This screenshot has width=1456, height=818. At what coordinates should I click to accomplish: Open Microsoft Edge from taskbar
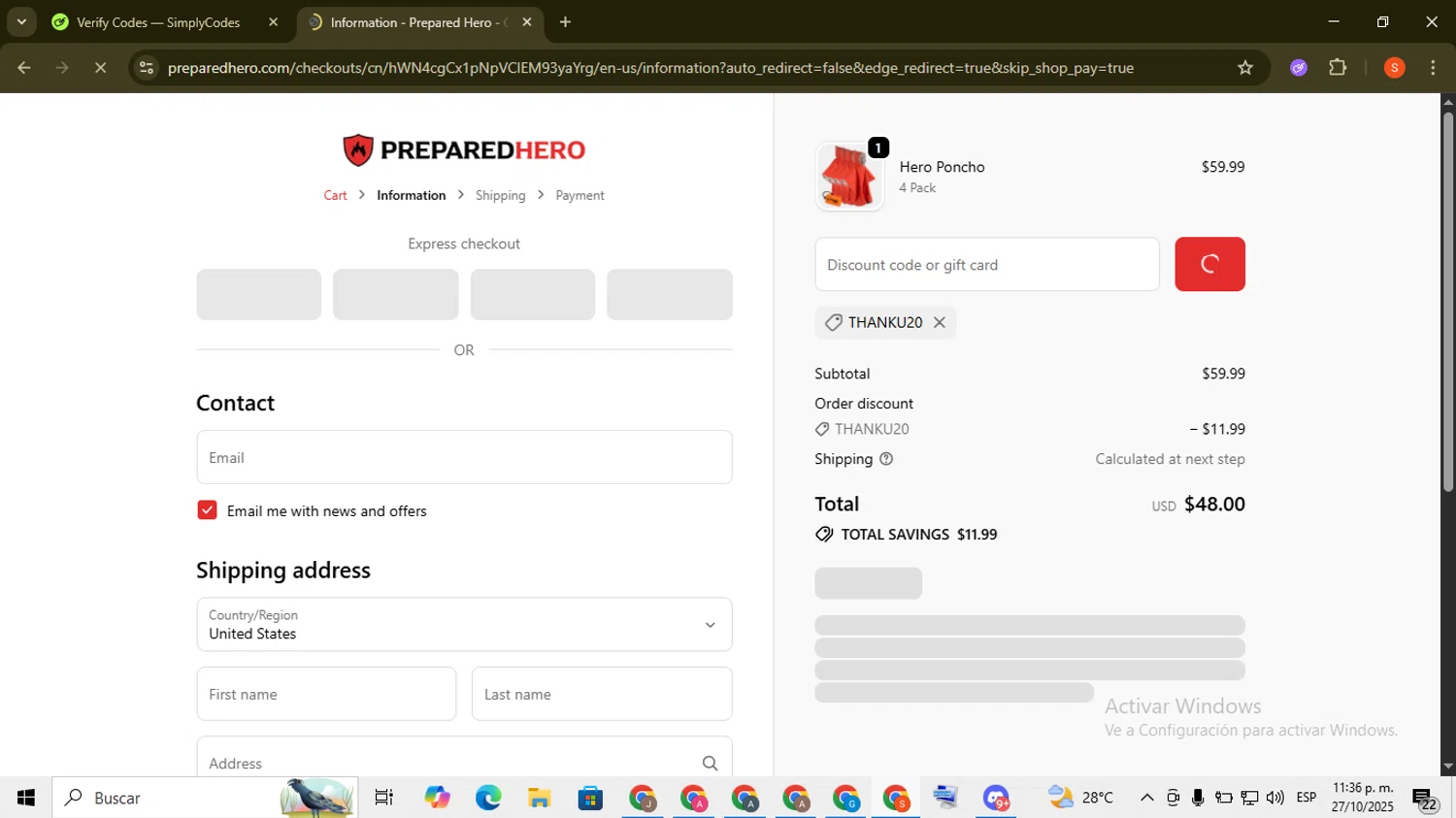pos(488,798)
